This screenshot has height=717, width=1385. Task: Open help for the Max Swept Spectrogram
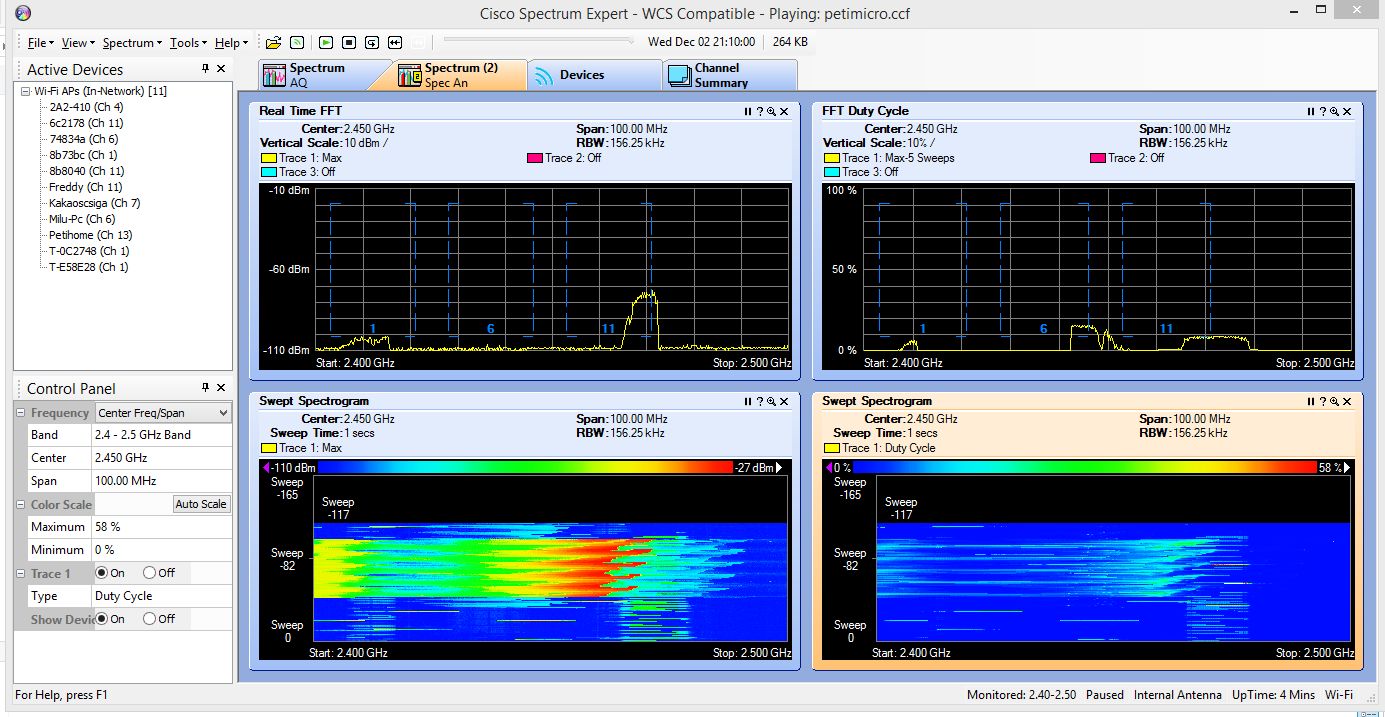pos(760,401)
